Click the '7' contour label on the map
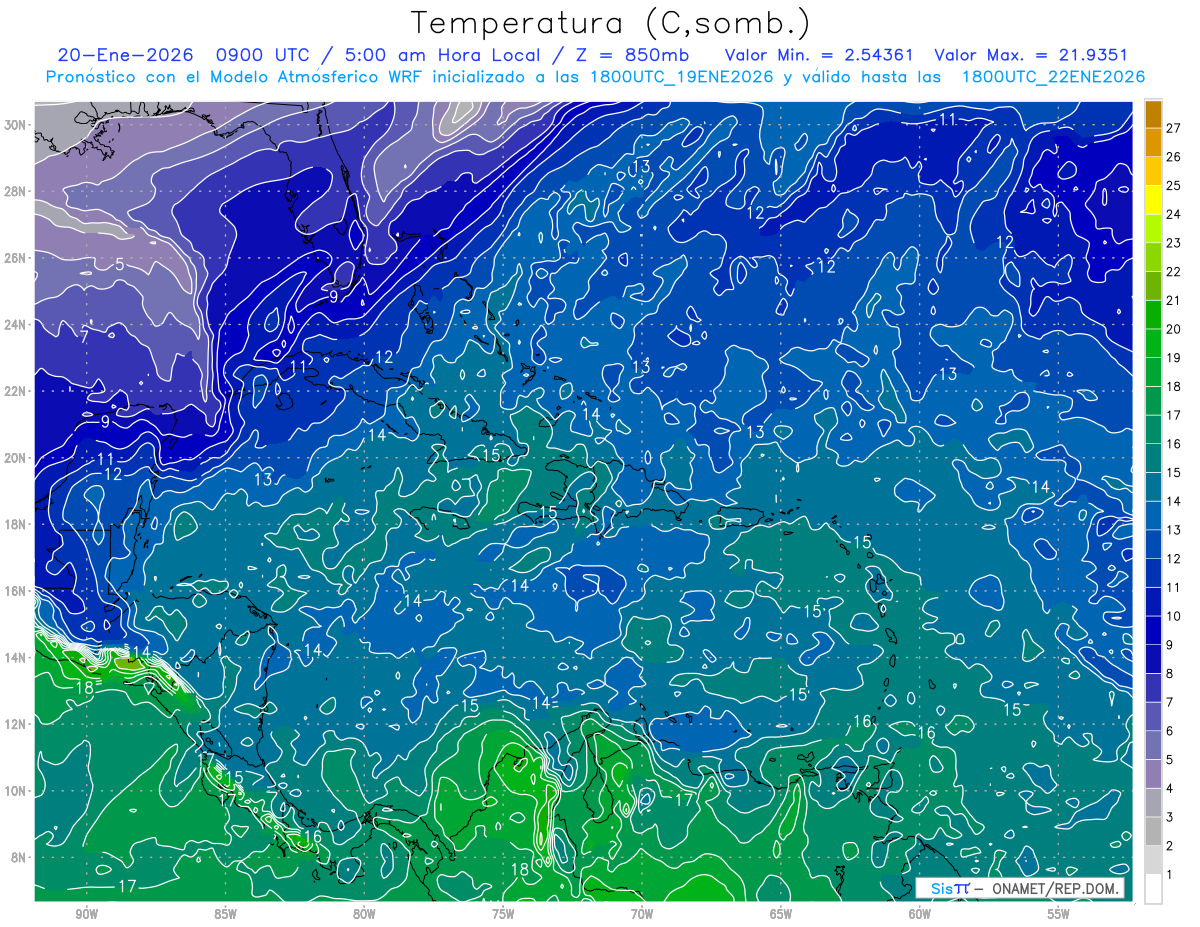 point(84,337)
